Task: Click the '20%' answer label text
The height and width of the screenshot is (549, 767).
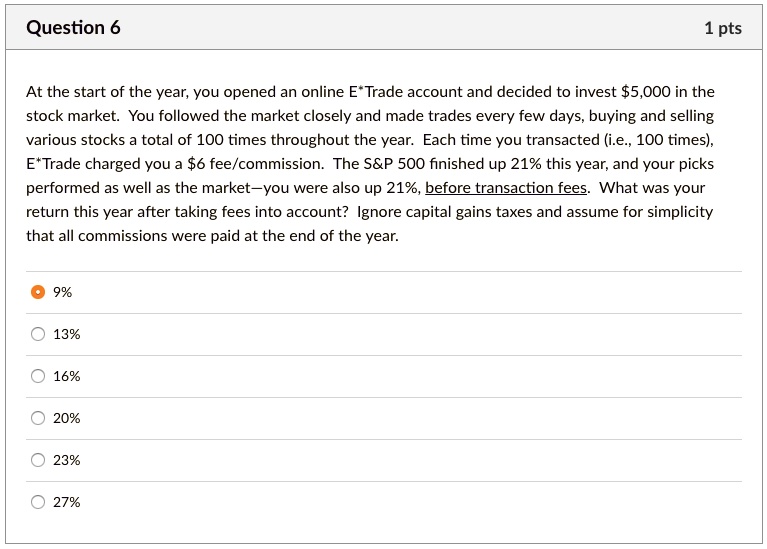Action: [x=67, y=418]
